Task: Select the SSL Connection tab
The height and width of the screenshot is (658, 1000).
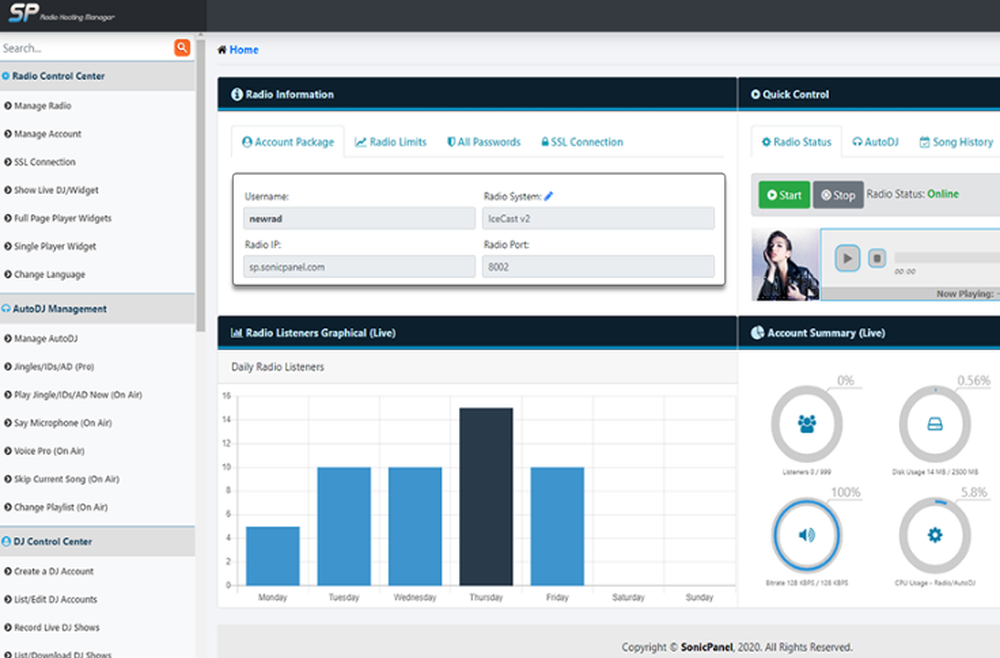Action: click(x=580, y=142)
